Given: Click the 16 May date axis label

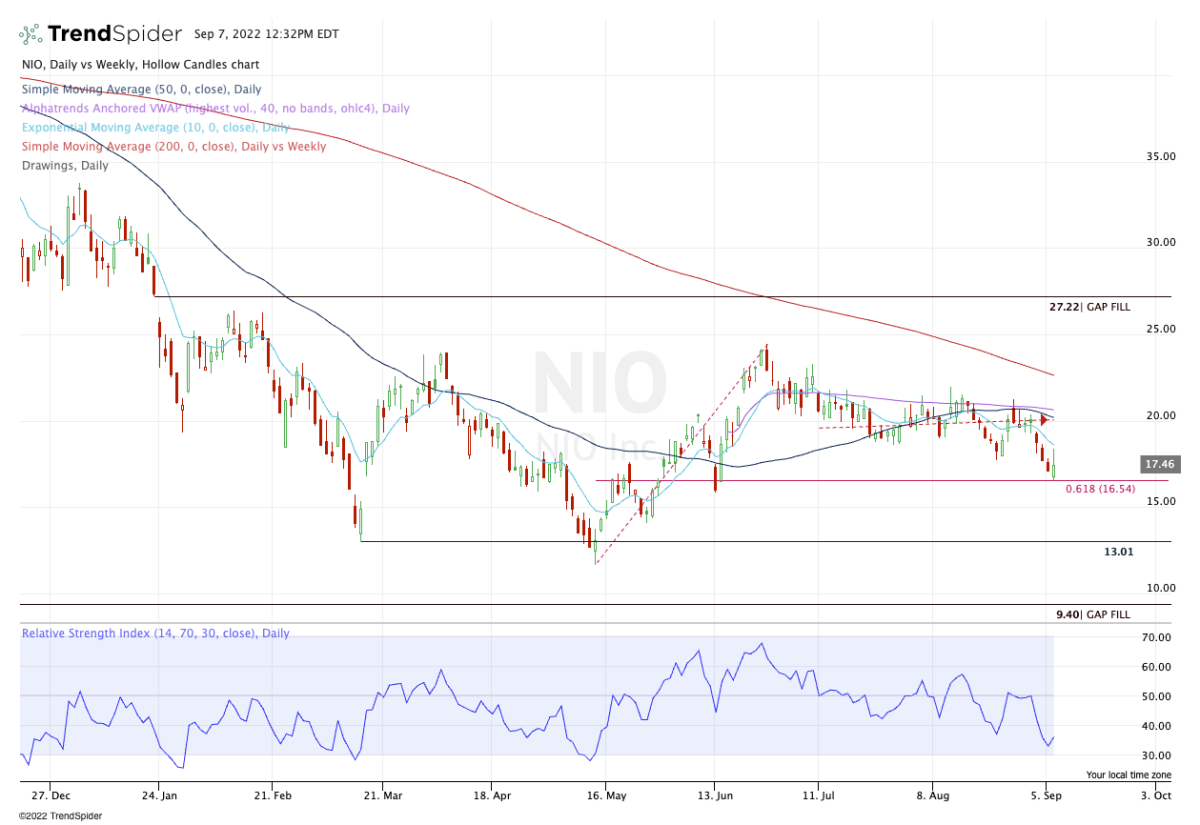Looking at the screenshot, I should [x=604, y=796].
